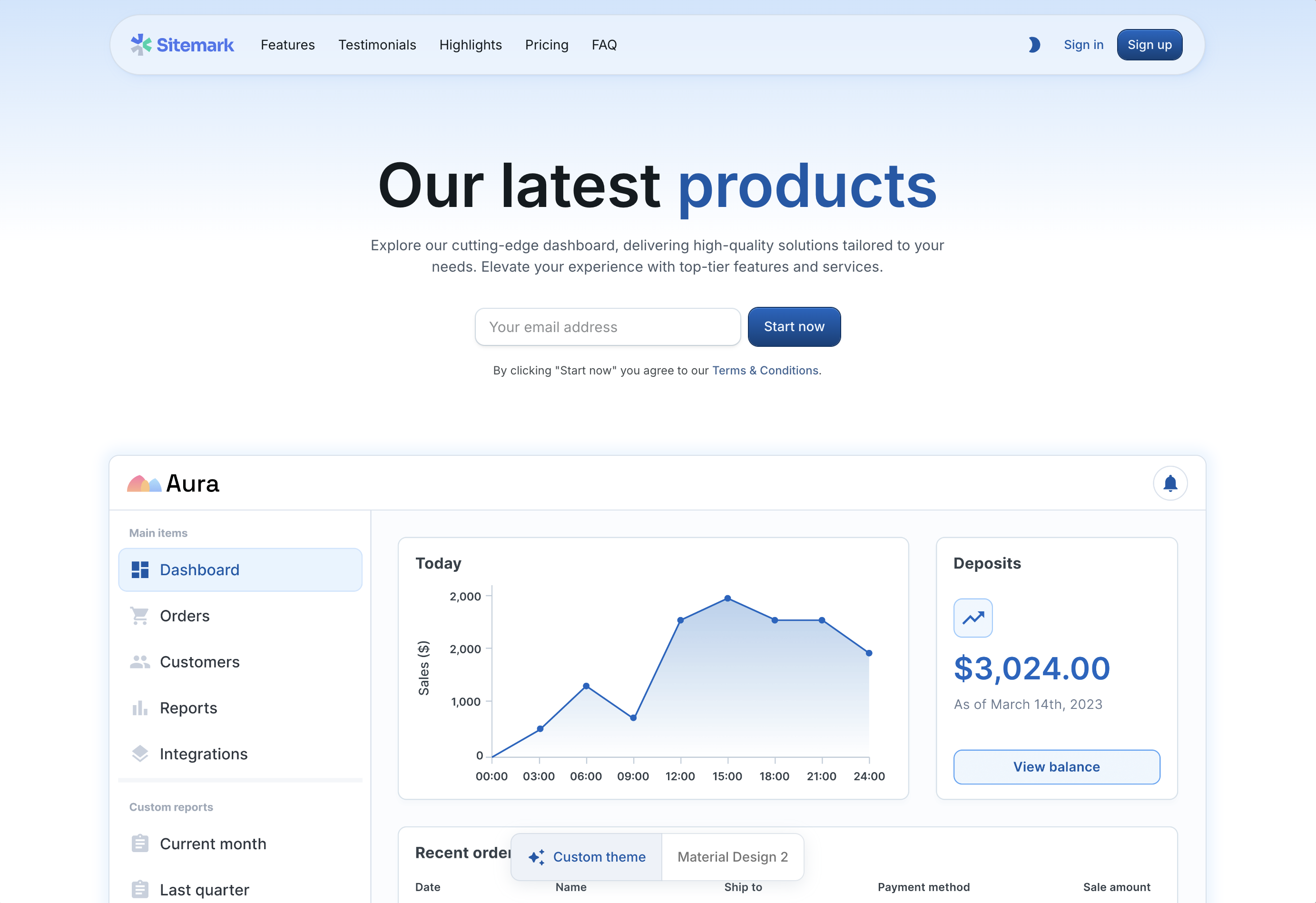Click the View balance button
The height and width of the screenshot is (903, 1316).
pos(1056,766)
